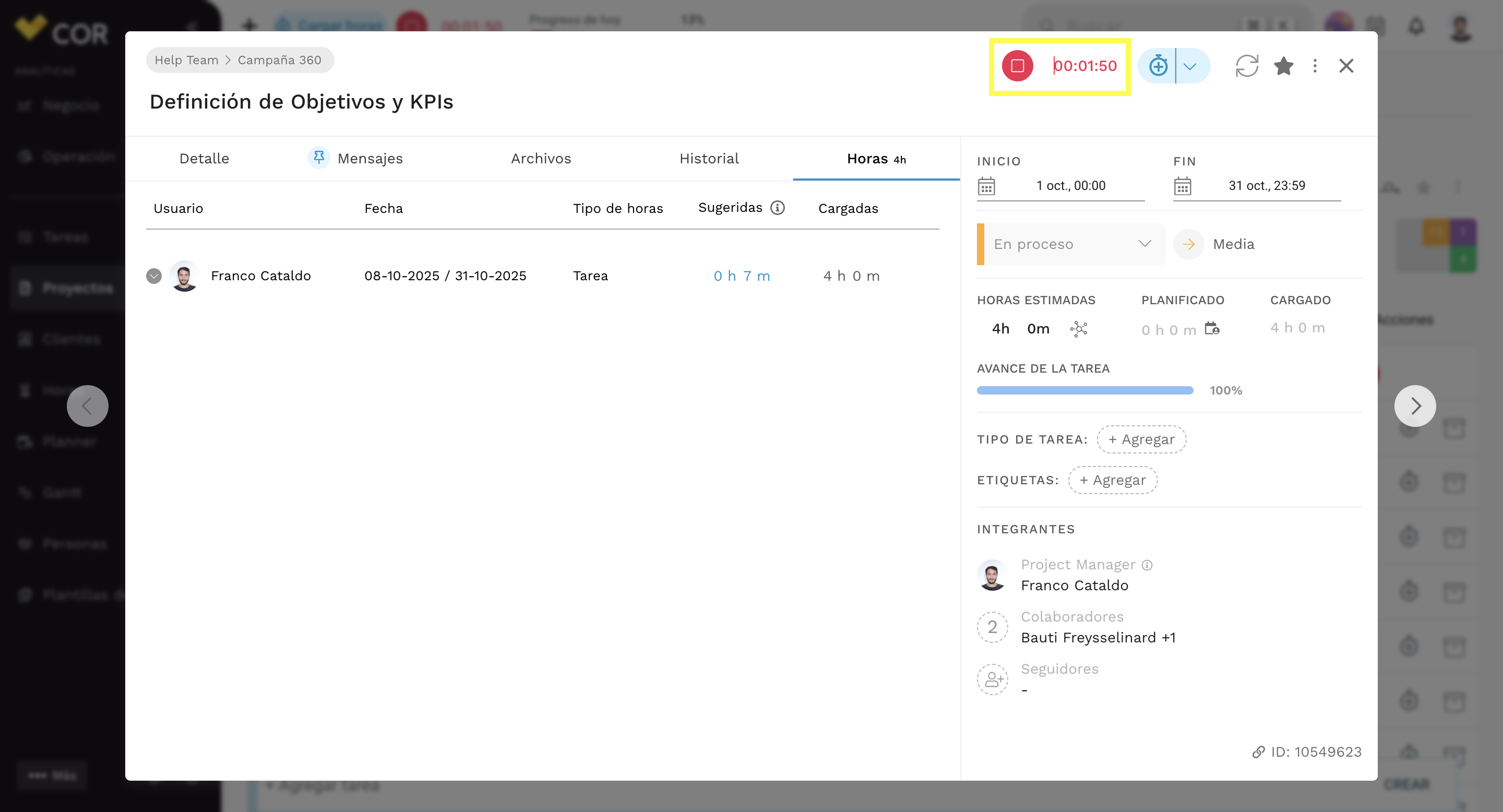Edit the end date 31 oct., 23:59
Image resolution: width=1503 pixels, height=812 pixels.
coord(1267,185)
